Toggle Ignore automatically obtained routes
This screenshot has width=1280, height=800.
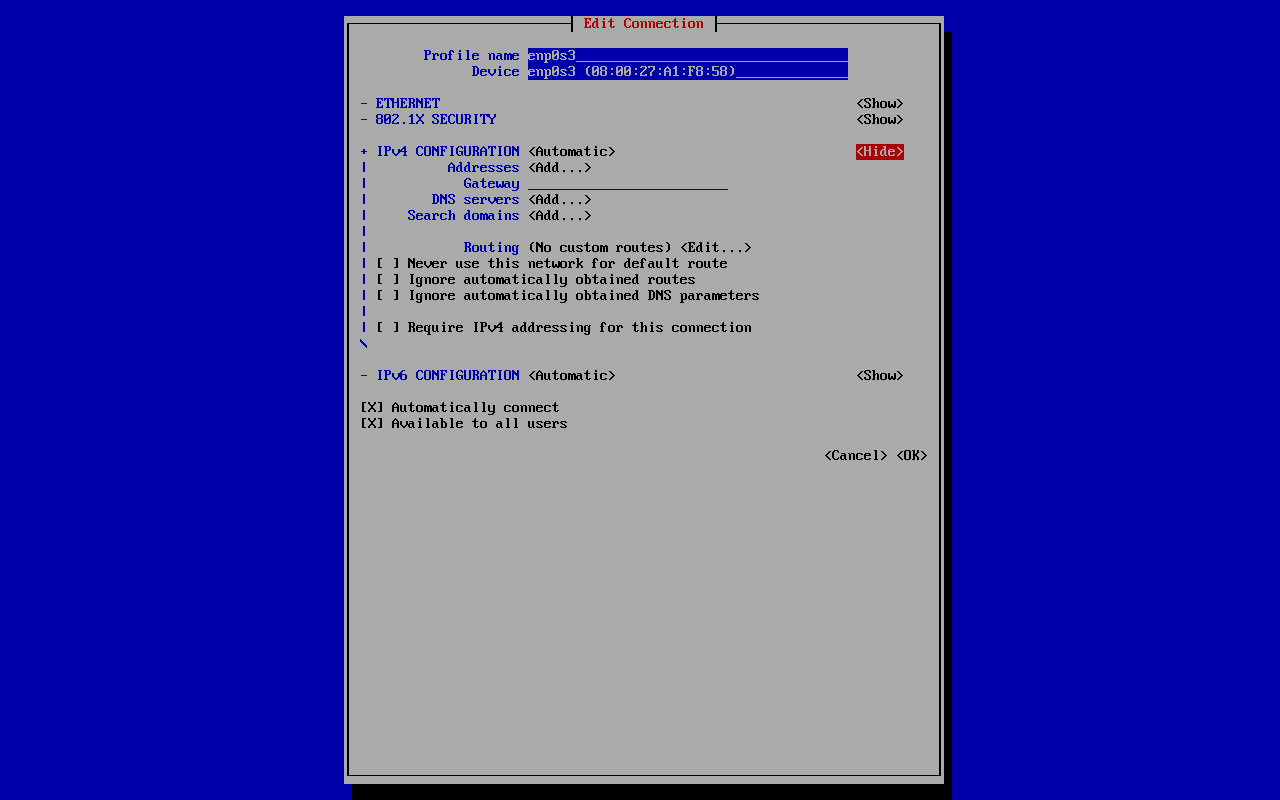[388, 280]
